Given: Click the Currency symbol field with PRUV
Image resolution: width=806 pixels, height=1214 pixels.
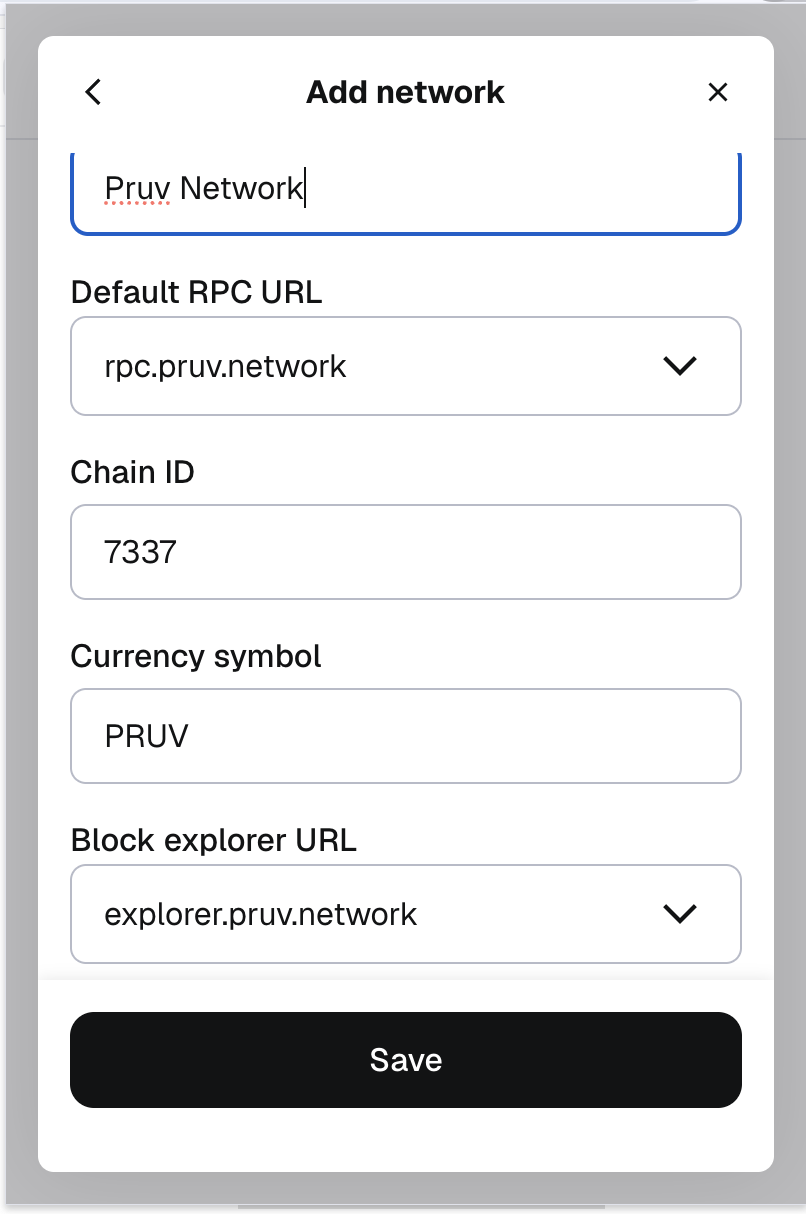Looking at the screenshot, I should coord(405,736).
